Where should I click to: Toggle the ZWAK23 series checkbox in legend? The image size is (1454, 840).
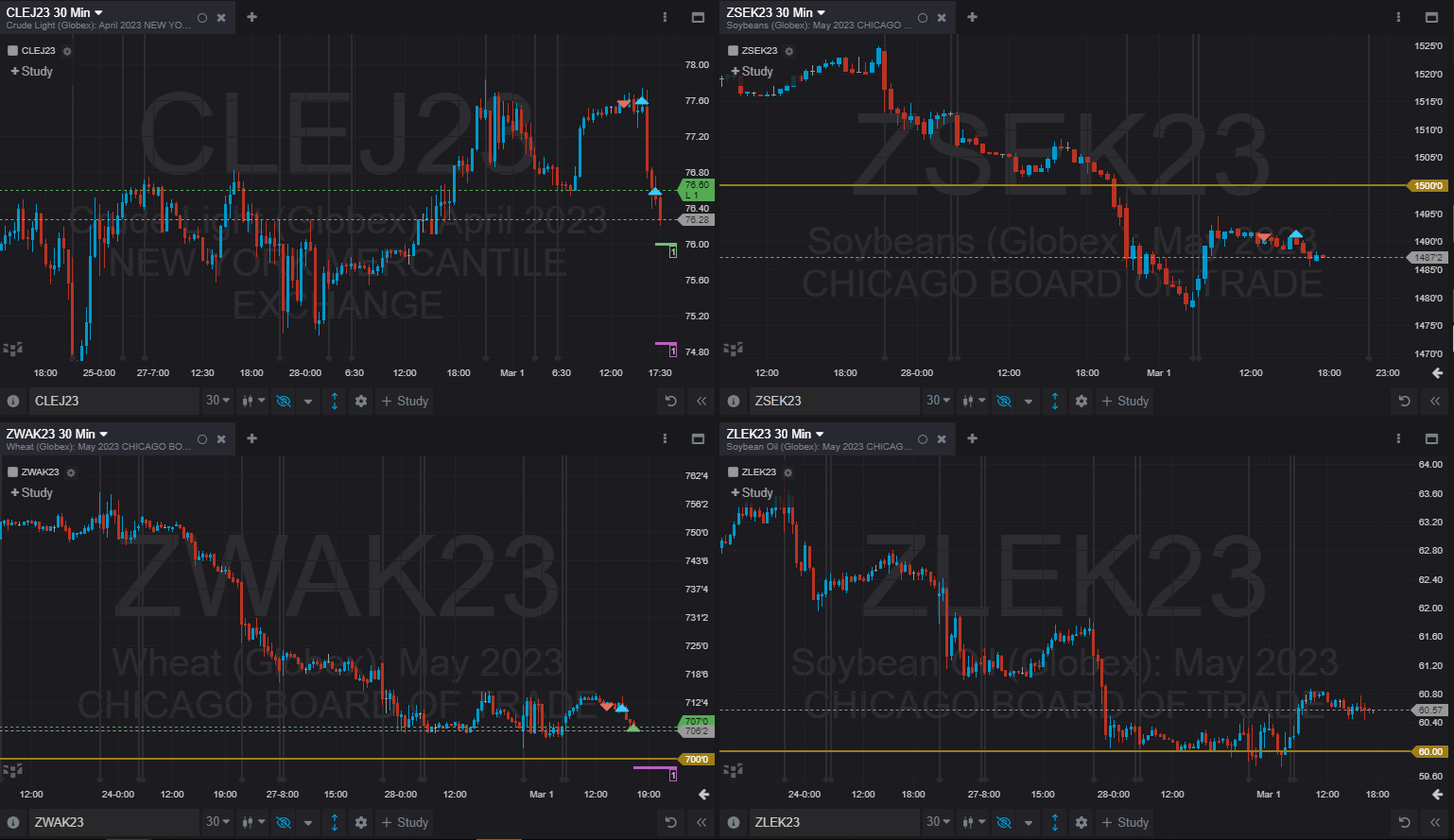13,472
